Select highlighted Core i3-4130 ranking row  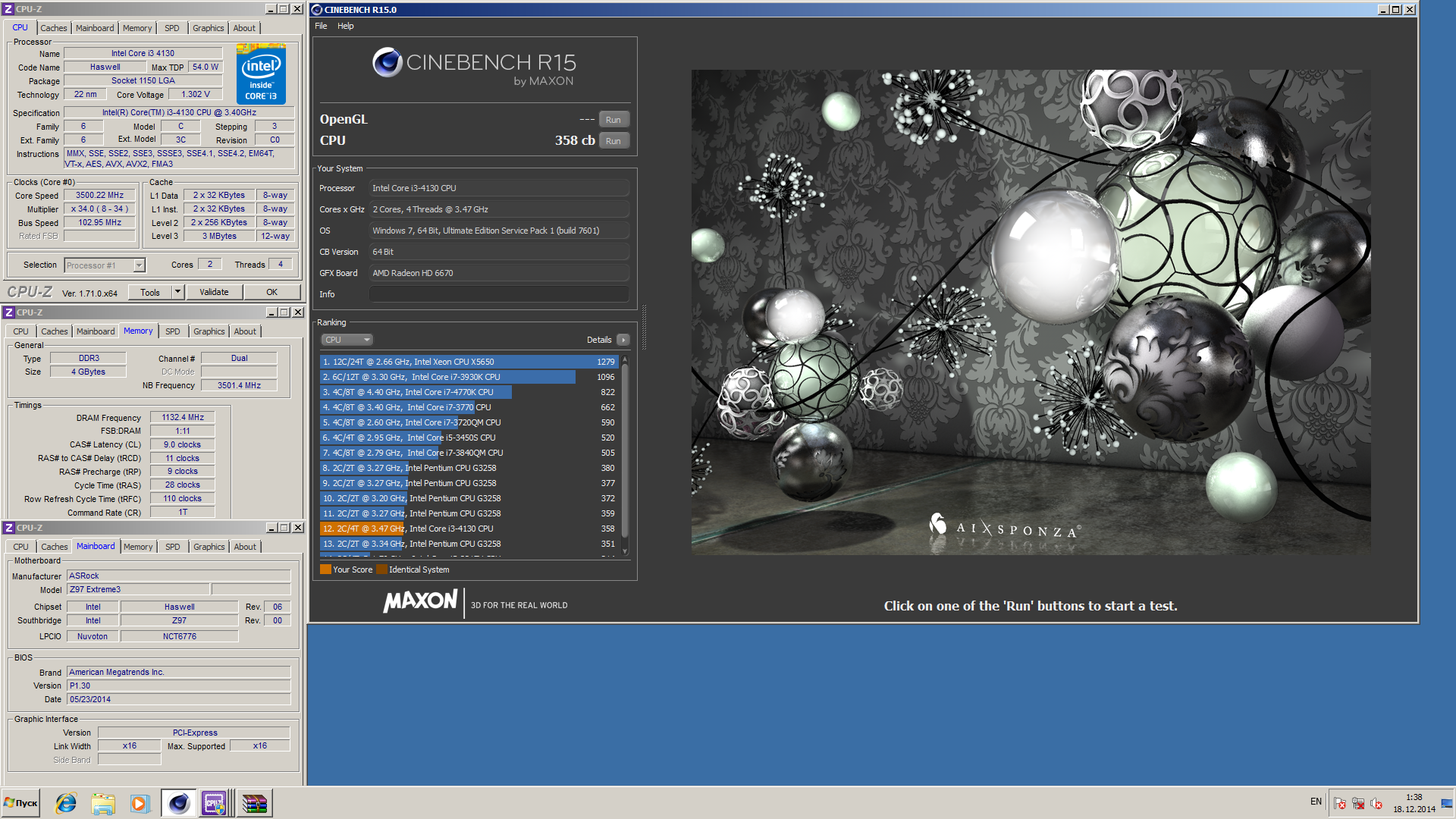tap(469, 529)
